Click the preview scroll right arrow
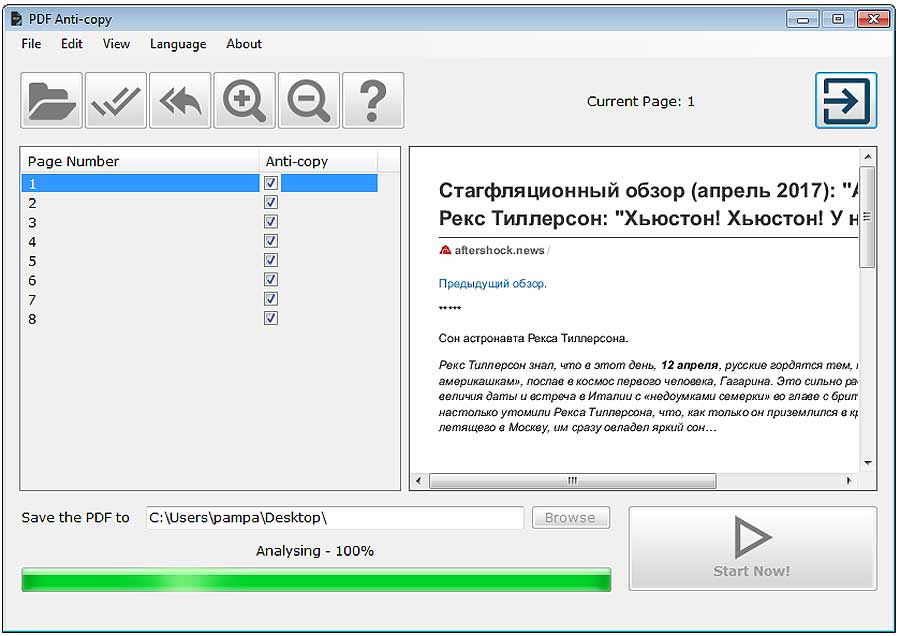Image resolution: width=900 pixels, height=636 pixels. pos(849,480)
